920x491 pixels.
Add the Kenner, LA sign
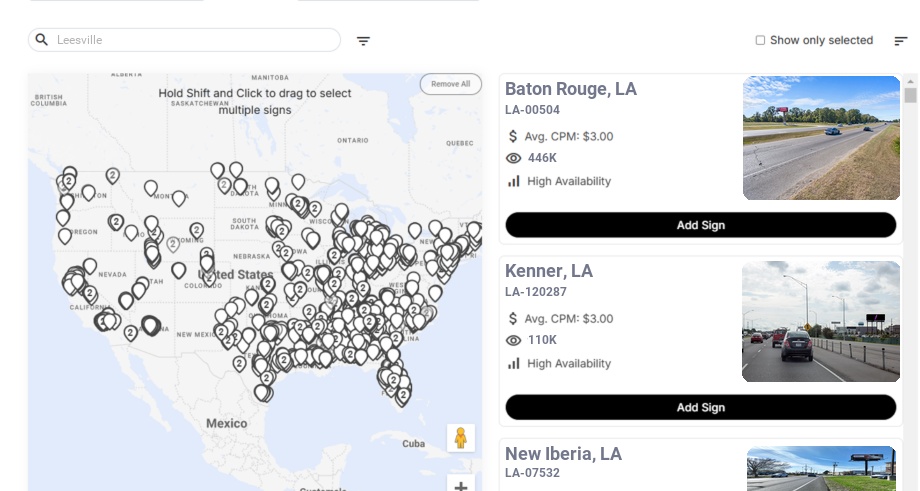(700, 407)
